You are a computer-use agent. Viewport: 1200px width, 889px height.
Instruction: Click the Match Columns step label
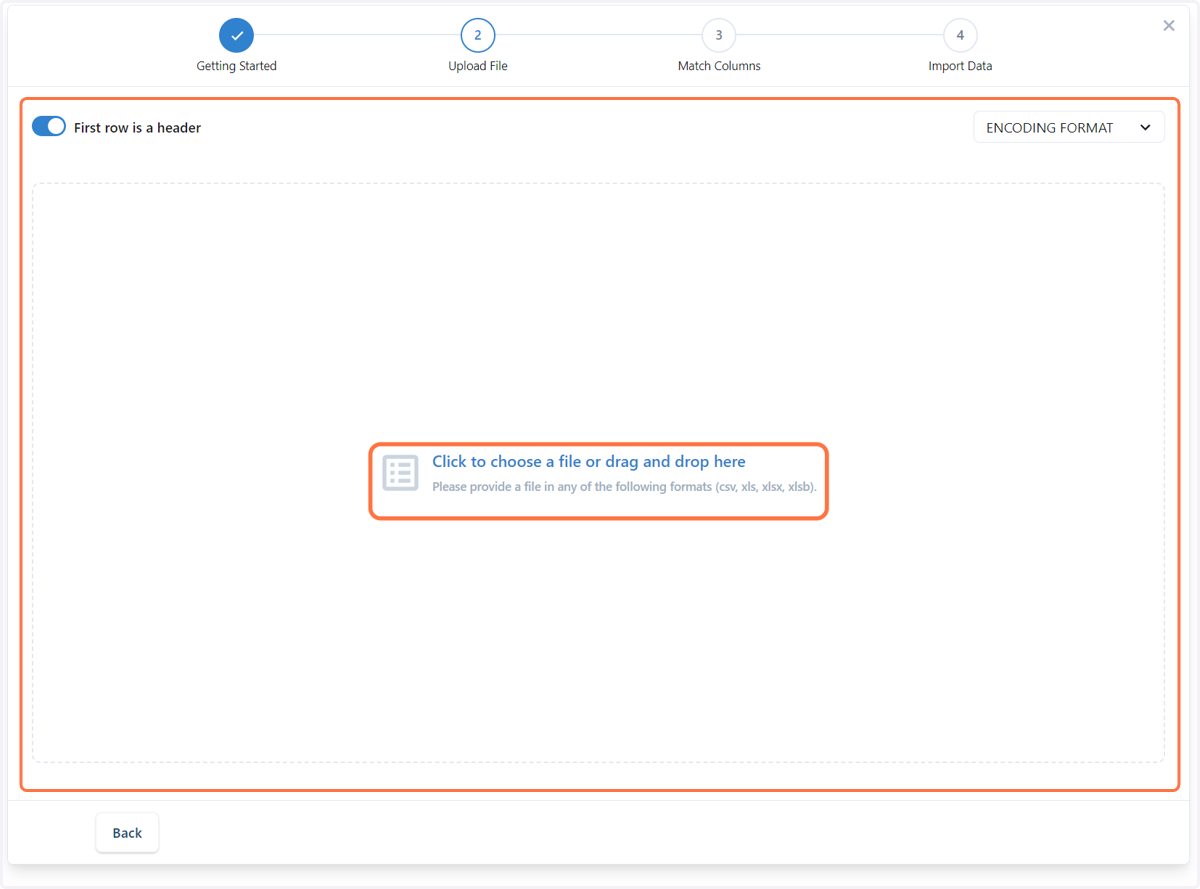(719, 66)
